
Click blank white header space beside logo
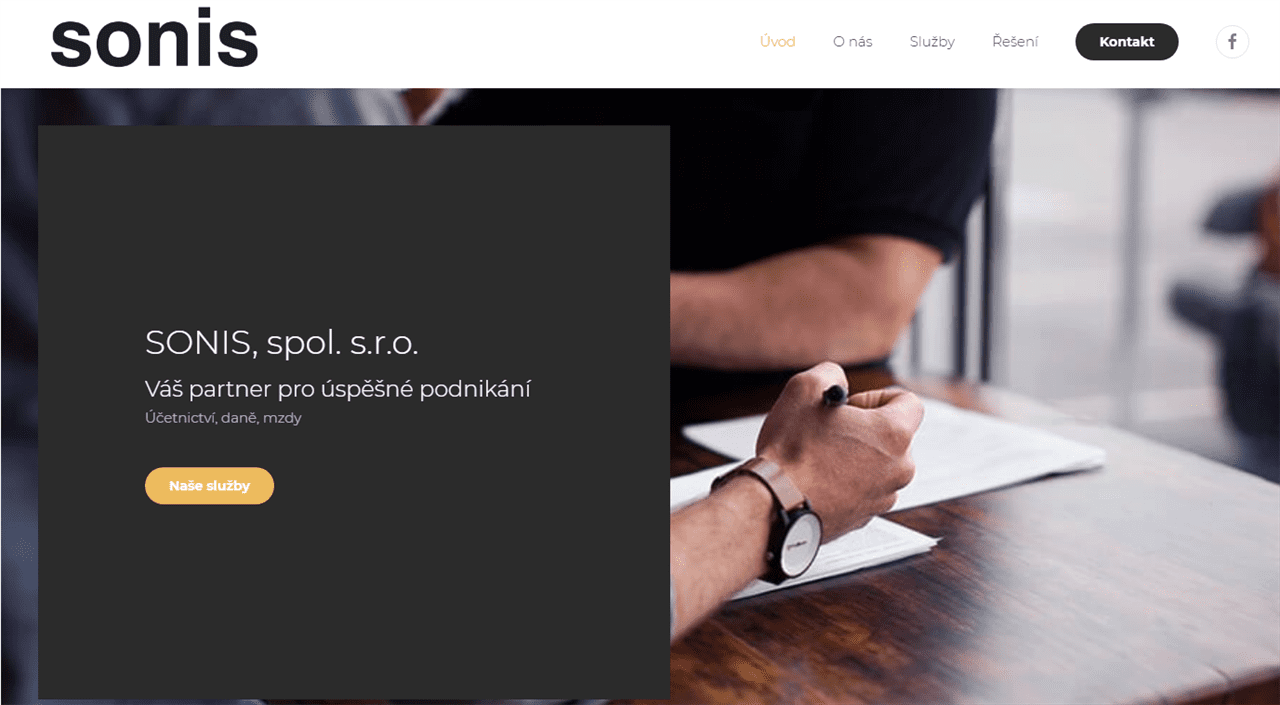[500, 42]
